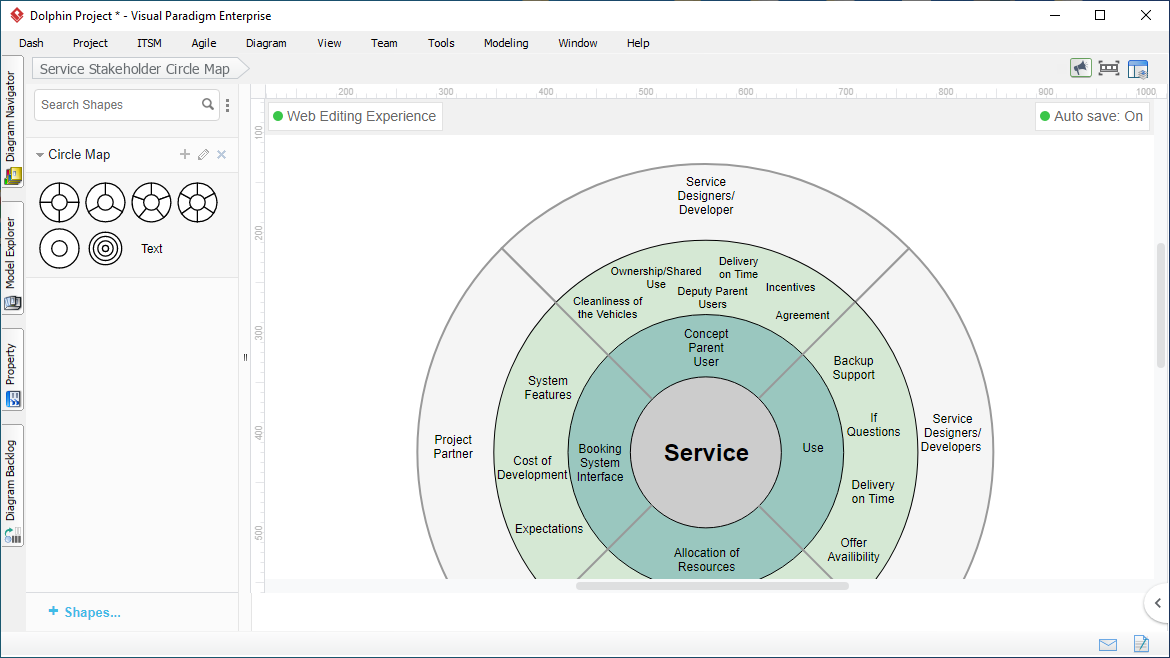Screen dimensions: 1170x658
Task: Select the Cost of Development label
Action: (532, 468)
